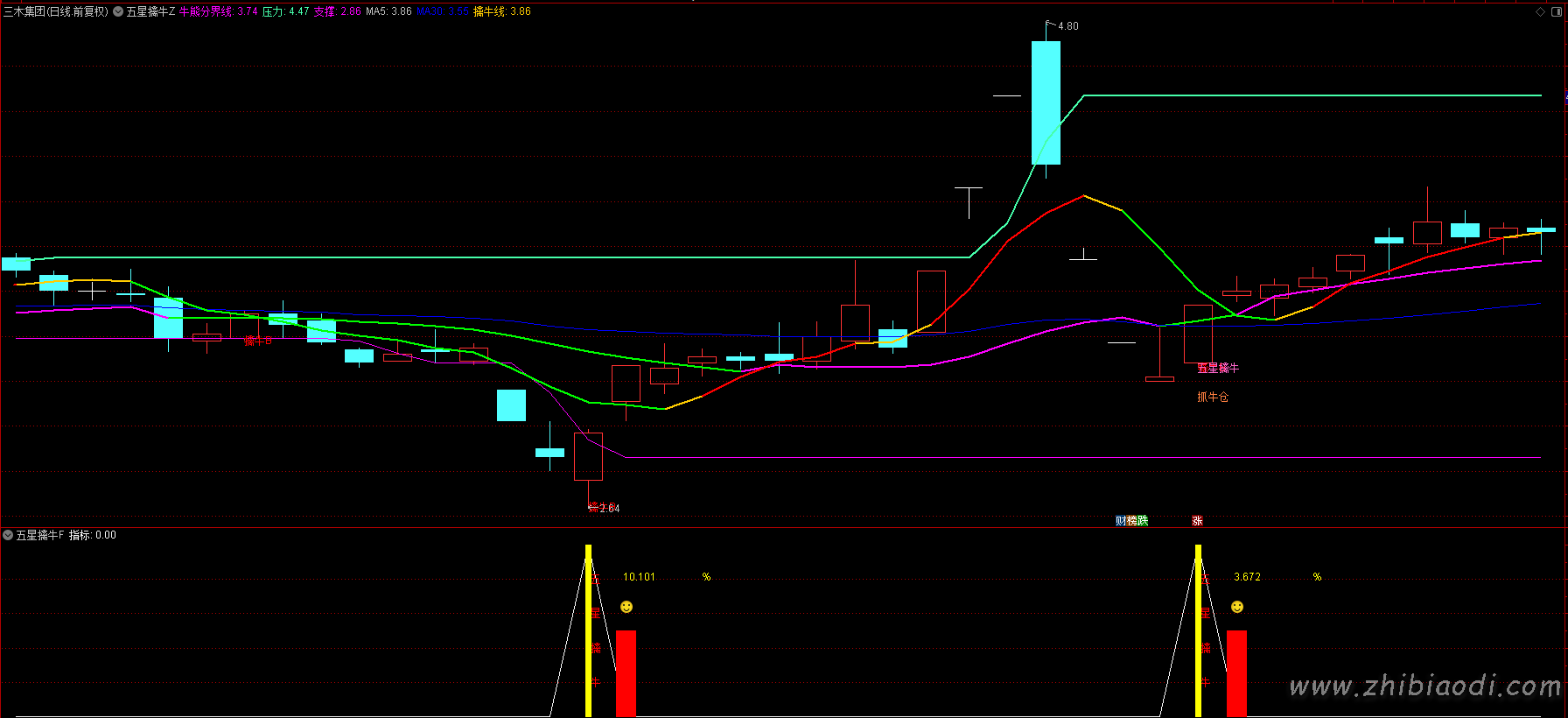Click the smiley icon beside 10.101 signal
The height and width of the screenshot is (718, 1568).
[x=626, y=607]
